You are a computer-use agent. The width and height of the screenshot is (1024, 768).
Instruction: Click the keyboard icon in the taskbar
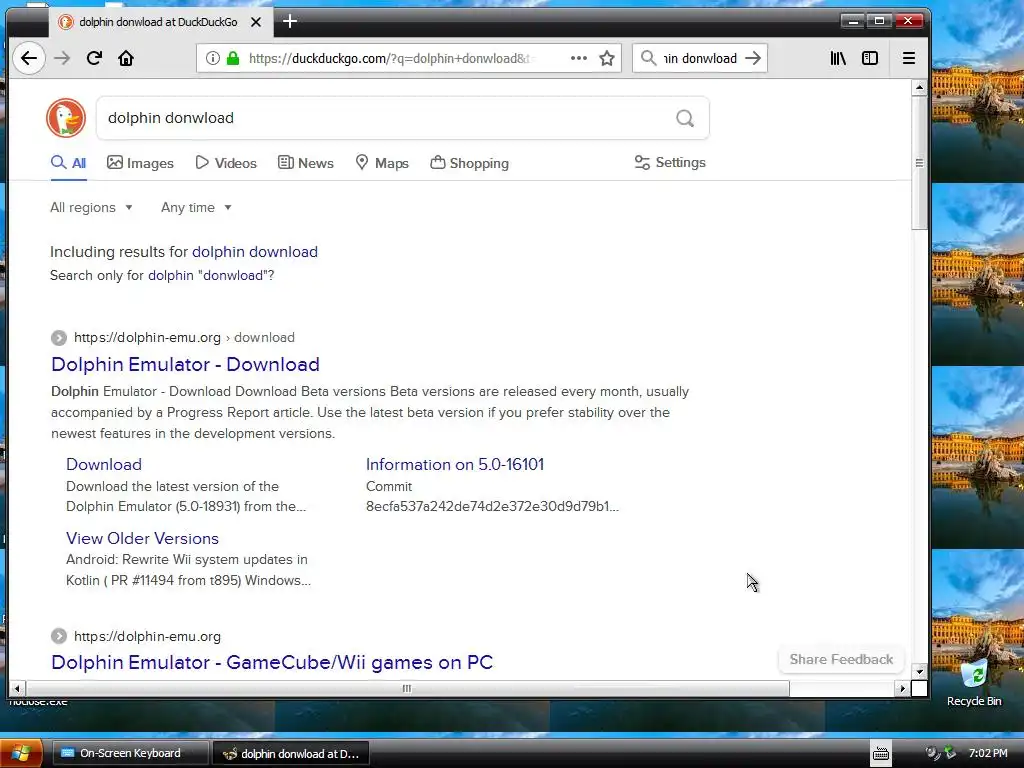(x=880, y=754)
